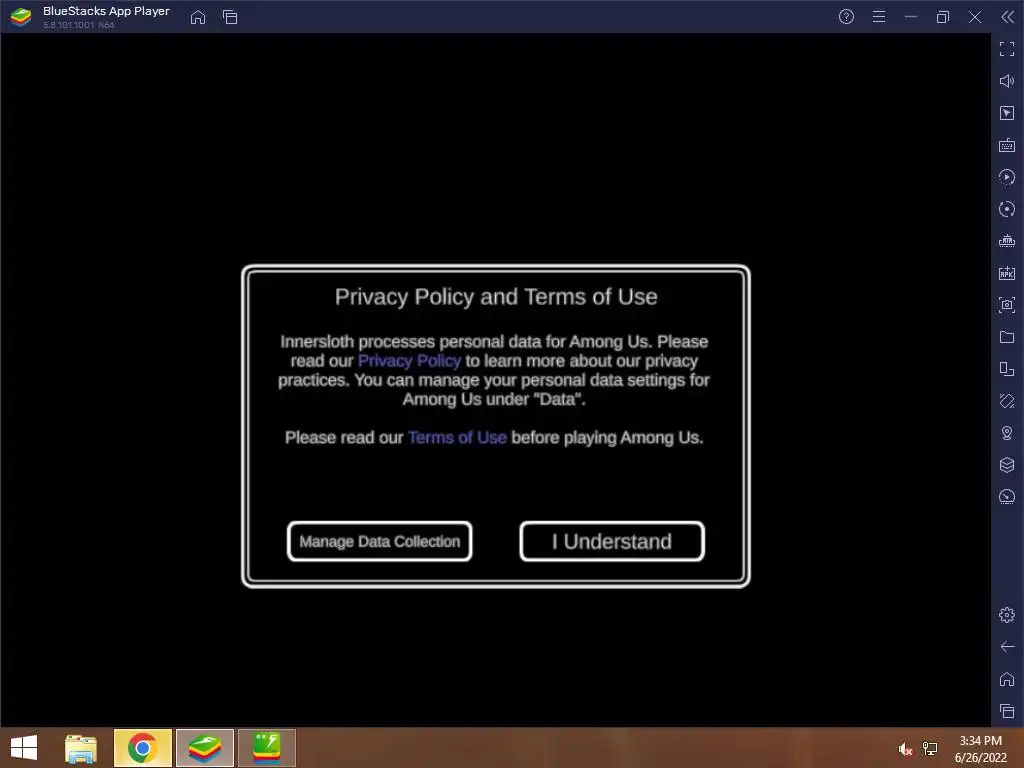Click the volume icon in sidebar

click(1007, 81)
